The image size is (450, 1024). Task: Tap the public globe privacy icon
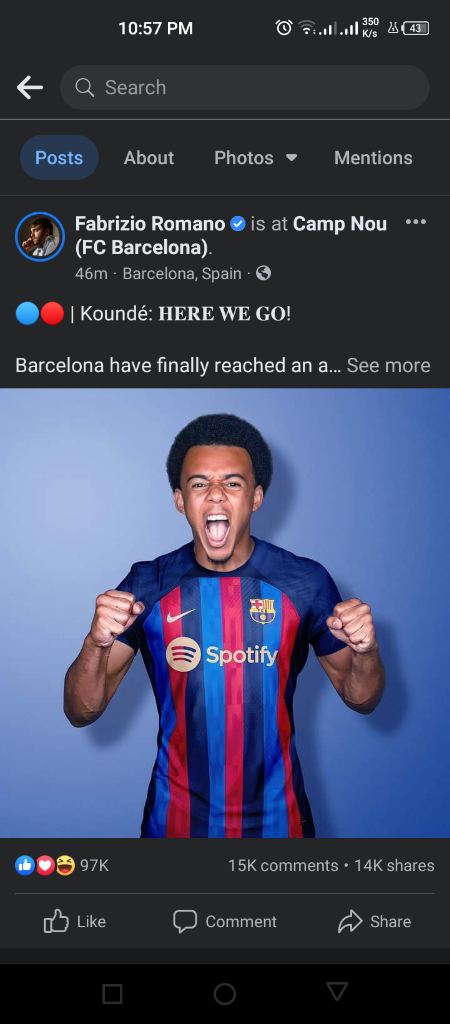coord(263,274)
